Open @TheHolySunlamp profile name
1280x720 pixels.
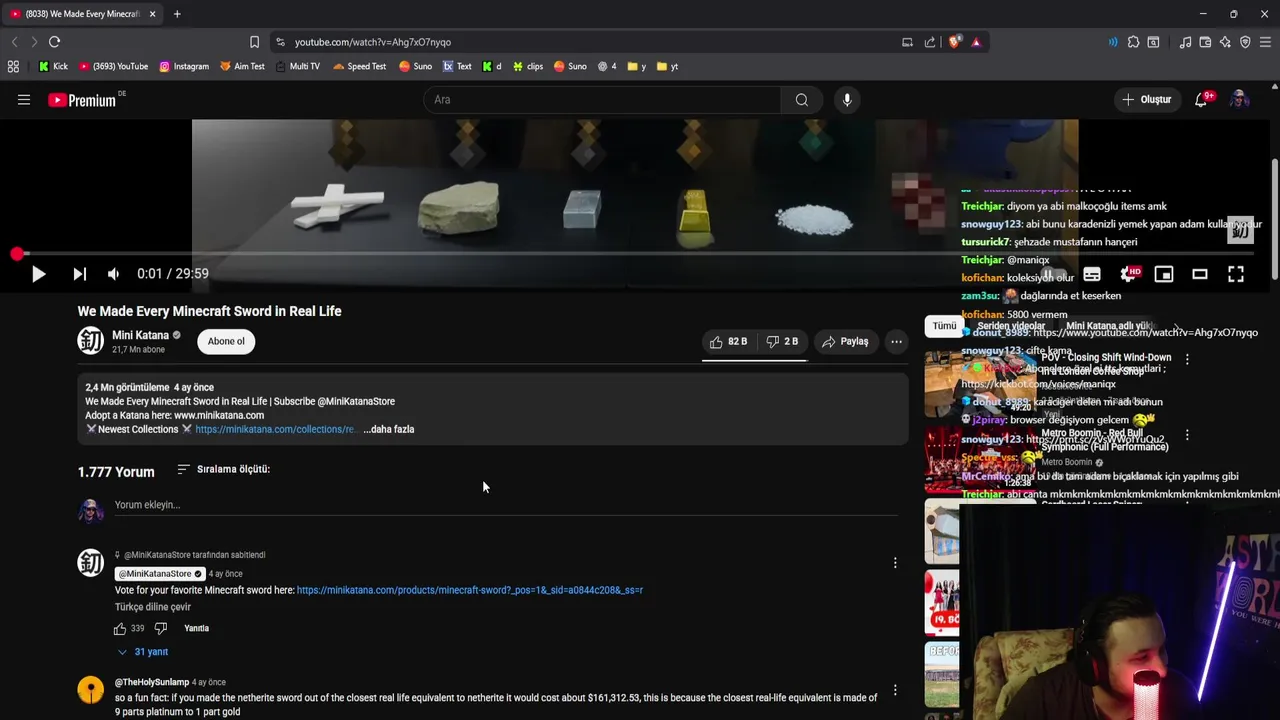tap(152, 682)
